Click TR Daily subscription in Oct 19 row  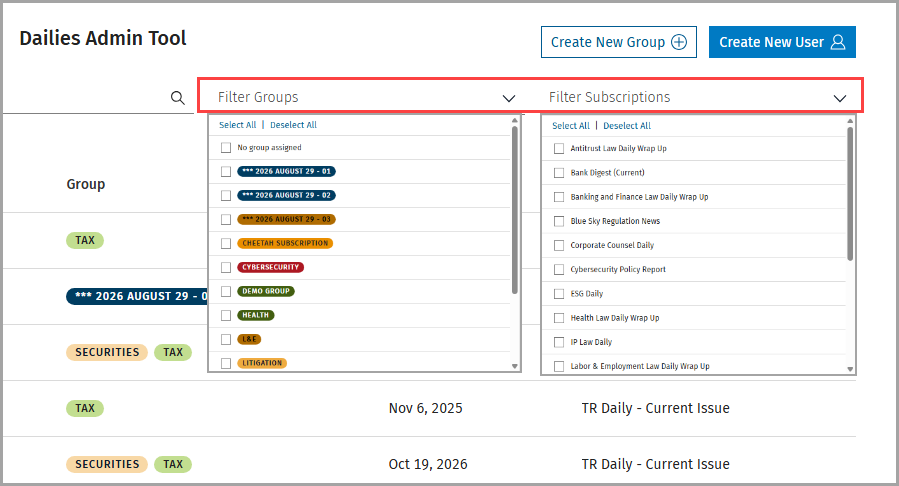coord(655,464)
